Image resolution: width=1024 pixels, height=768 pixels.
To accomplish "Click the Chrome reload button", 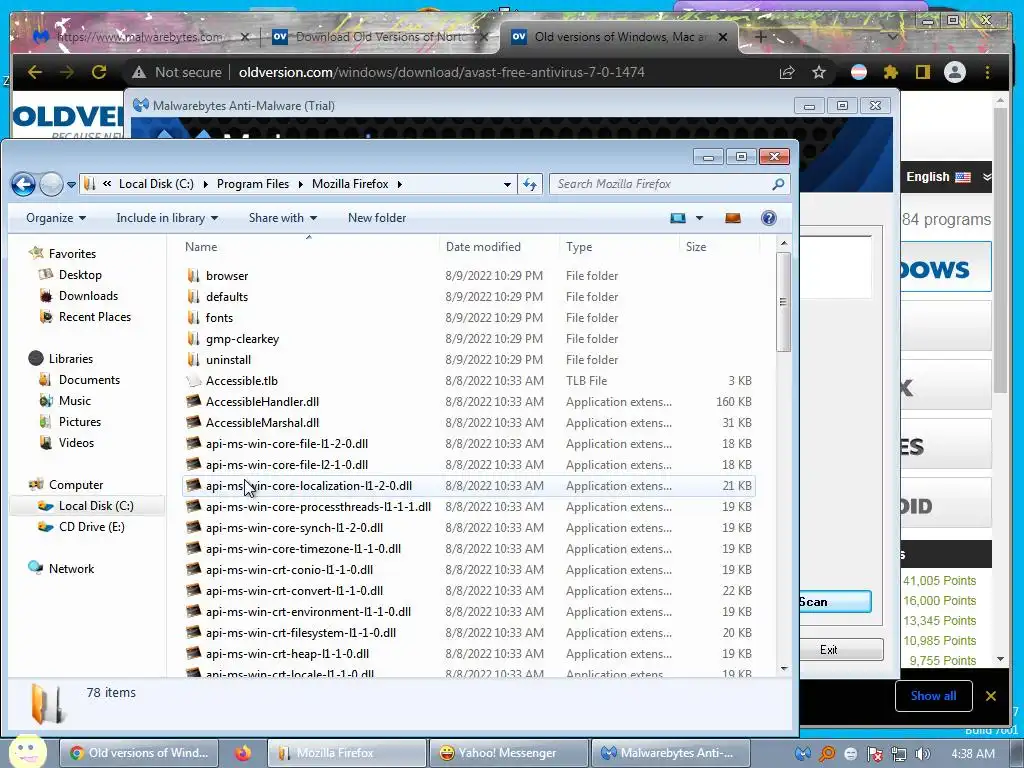I will [x=99, y=72].
